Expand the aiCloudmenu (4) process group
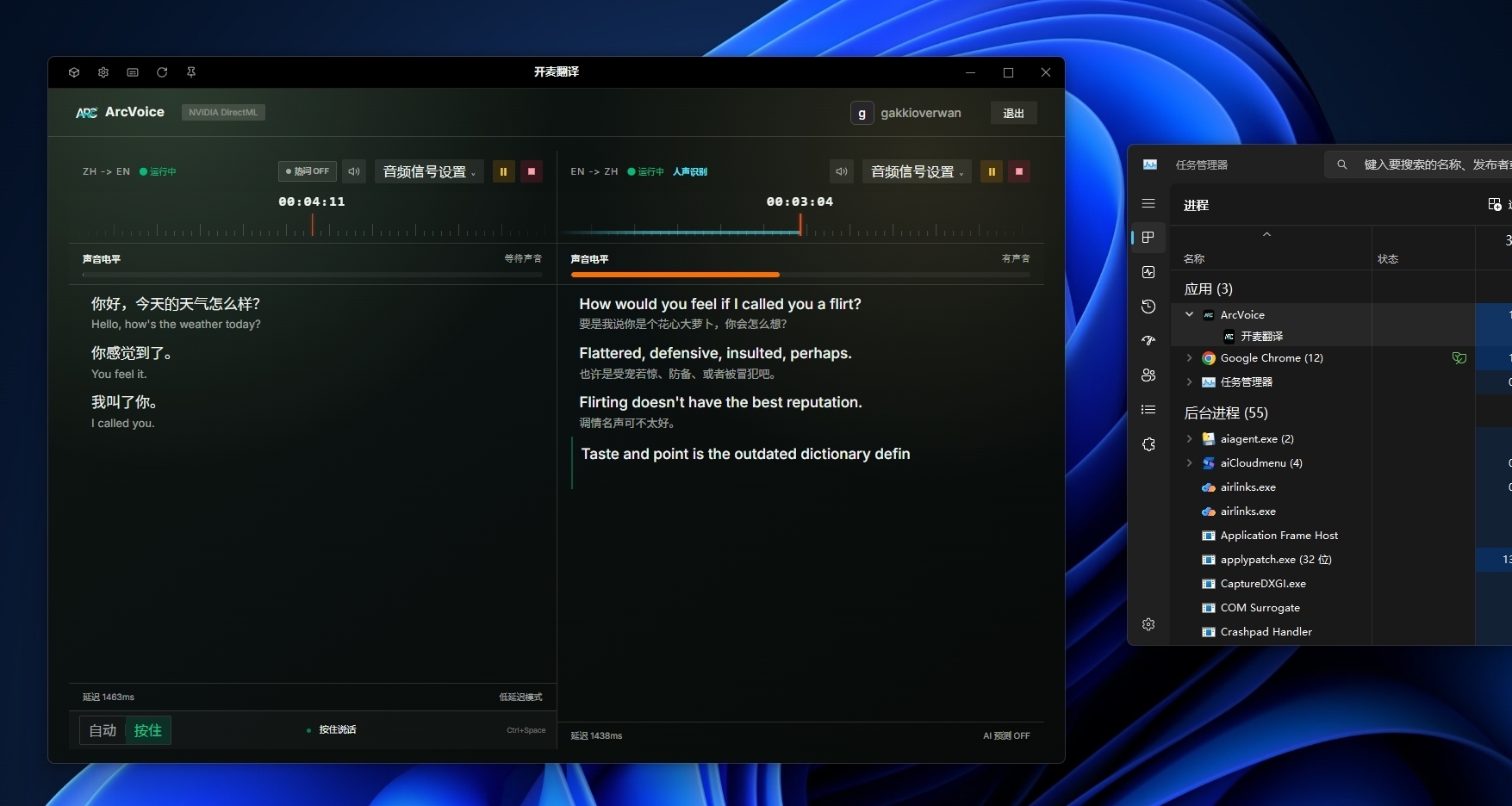 point(1189,463)
